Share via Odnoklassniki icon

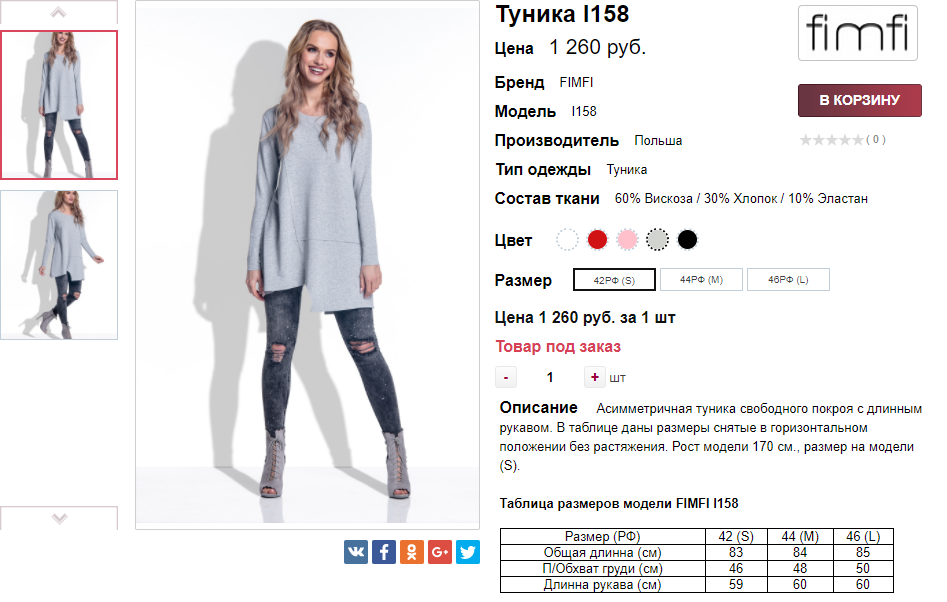pos(412,552)
